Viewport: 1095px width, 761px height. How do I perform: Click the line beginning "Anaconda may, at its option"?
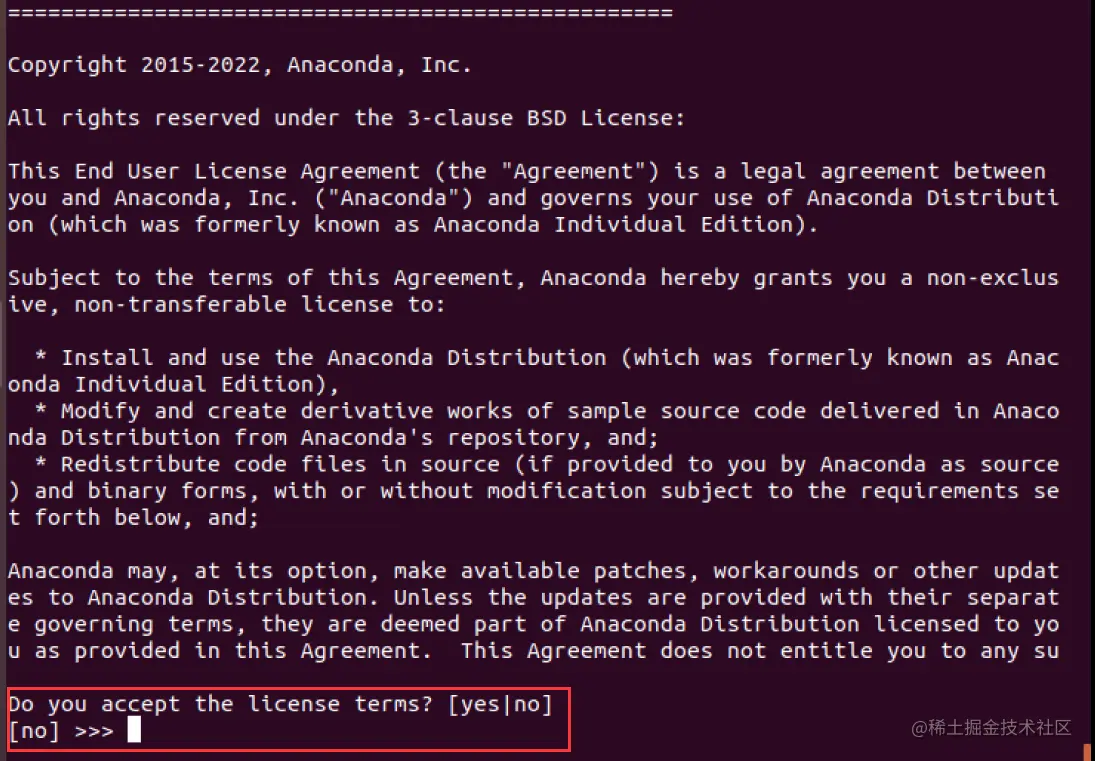pyautogui.click(x=534, y=570)
